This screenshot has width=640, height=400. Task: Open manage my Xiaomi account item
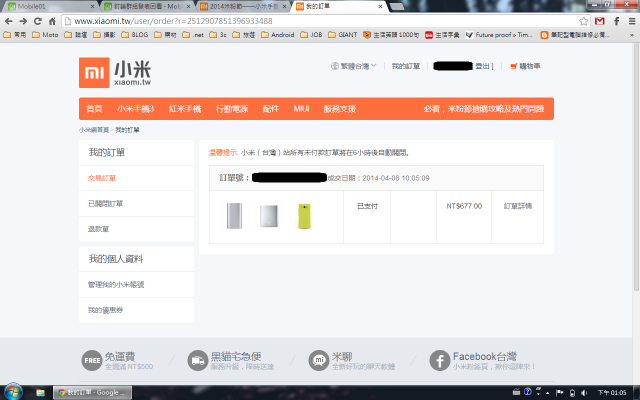pyautogui.click(x=116, y=285)
